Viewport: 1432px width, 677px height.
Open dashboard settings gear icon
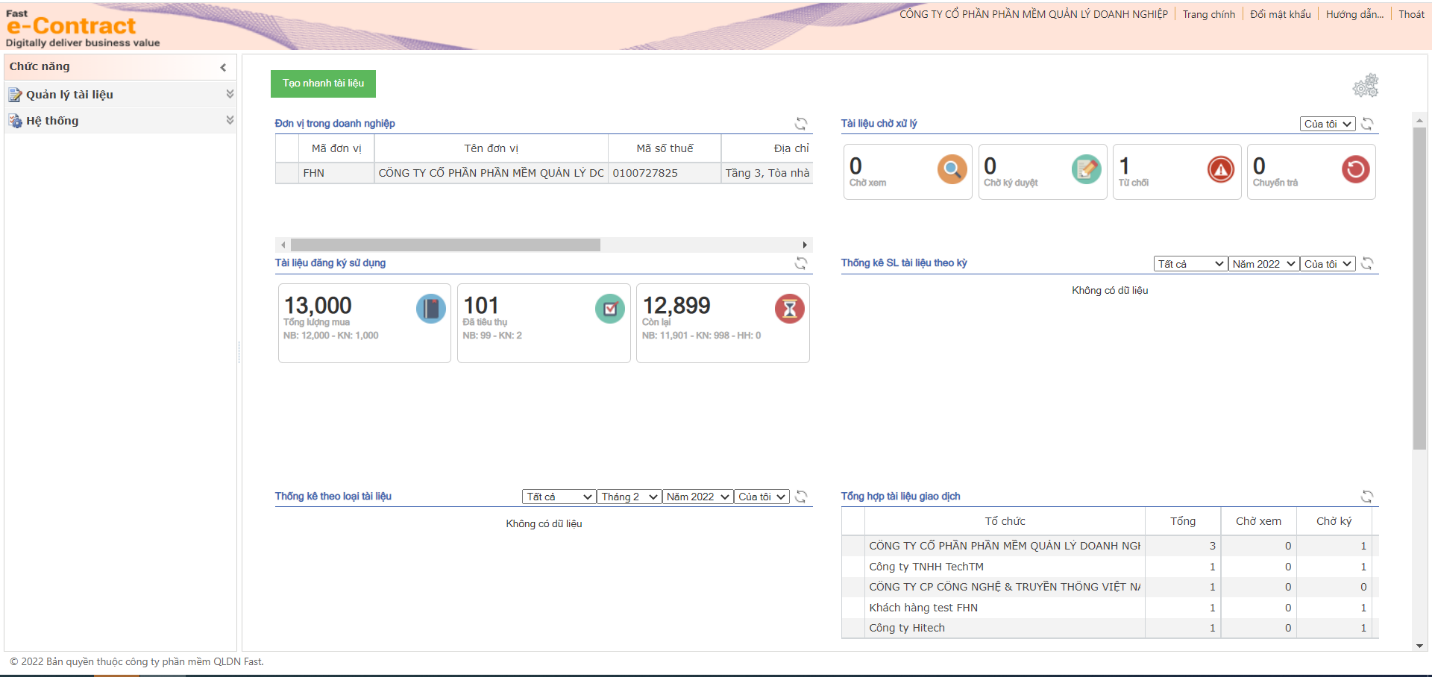[x=1365, y=86]
